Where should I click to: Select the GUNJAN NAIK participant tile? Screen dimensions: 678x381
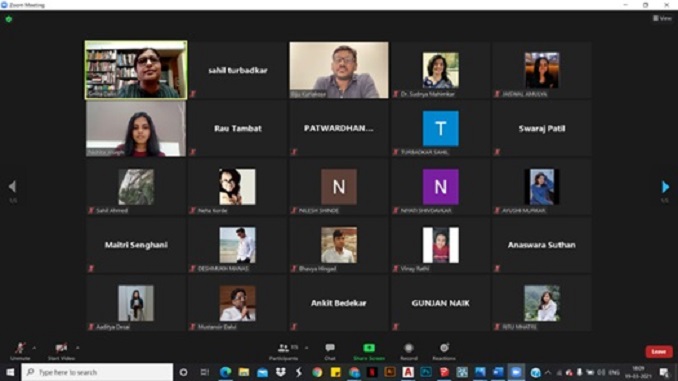[440, 303]
